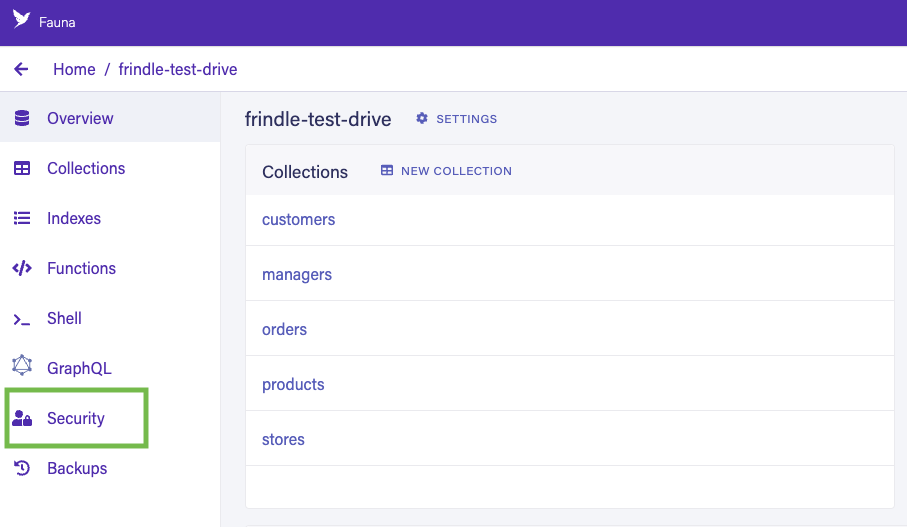The width and height of the screenshot is (907, 527).
Task: Open the Security menu item
Action: coord(76,418)
